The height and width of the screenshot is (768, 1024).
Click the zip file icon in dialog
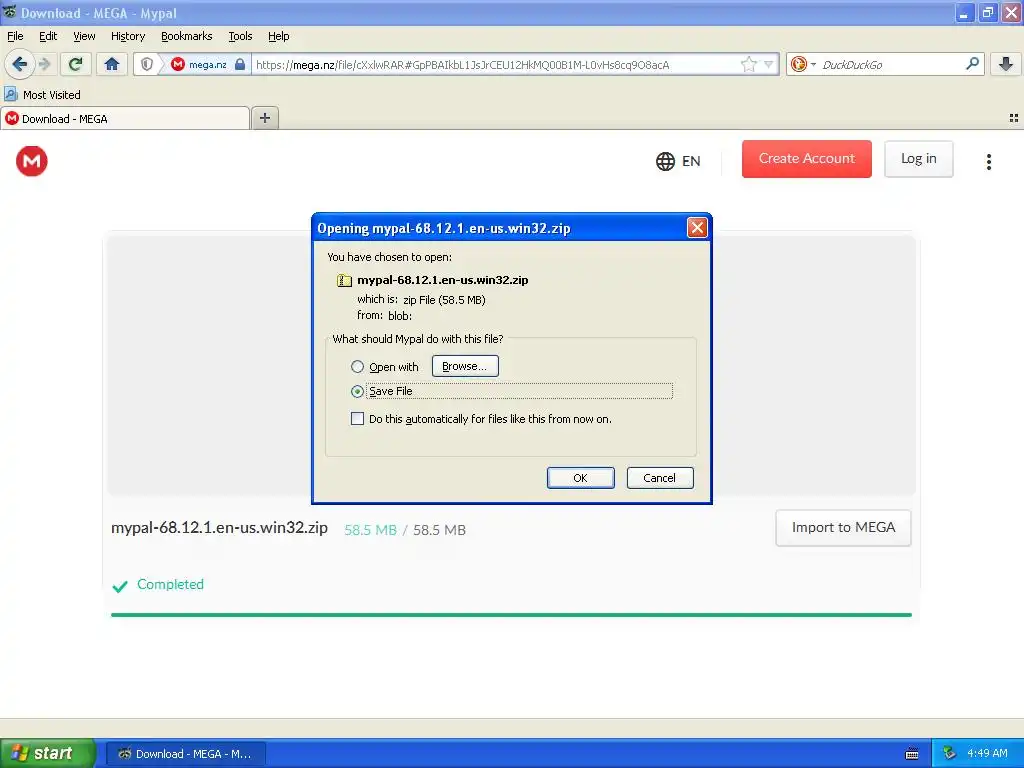[344, 280]
